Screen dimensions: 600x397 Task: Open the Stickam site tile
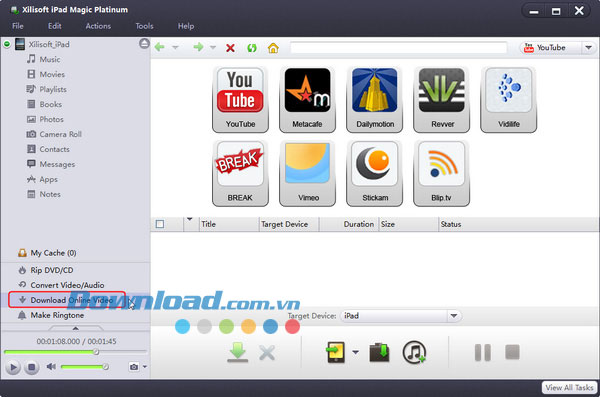(375, 173)
